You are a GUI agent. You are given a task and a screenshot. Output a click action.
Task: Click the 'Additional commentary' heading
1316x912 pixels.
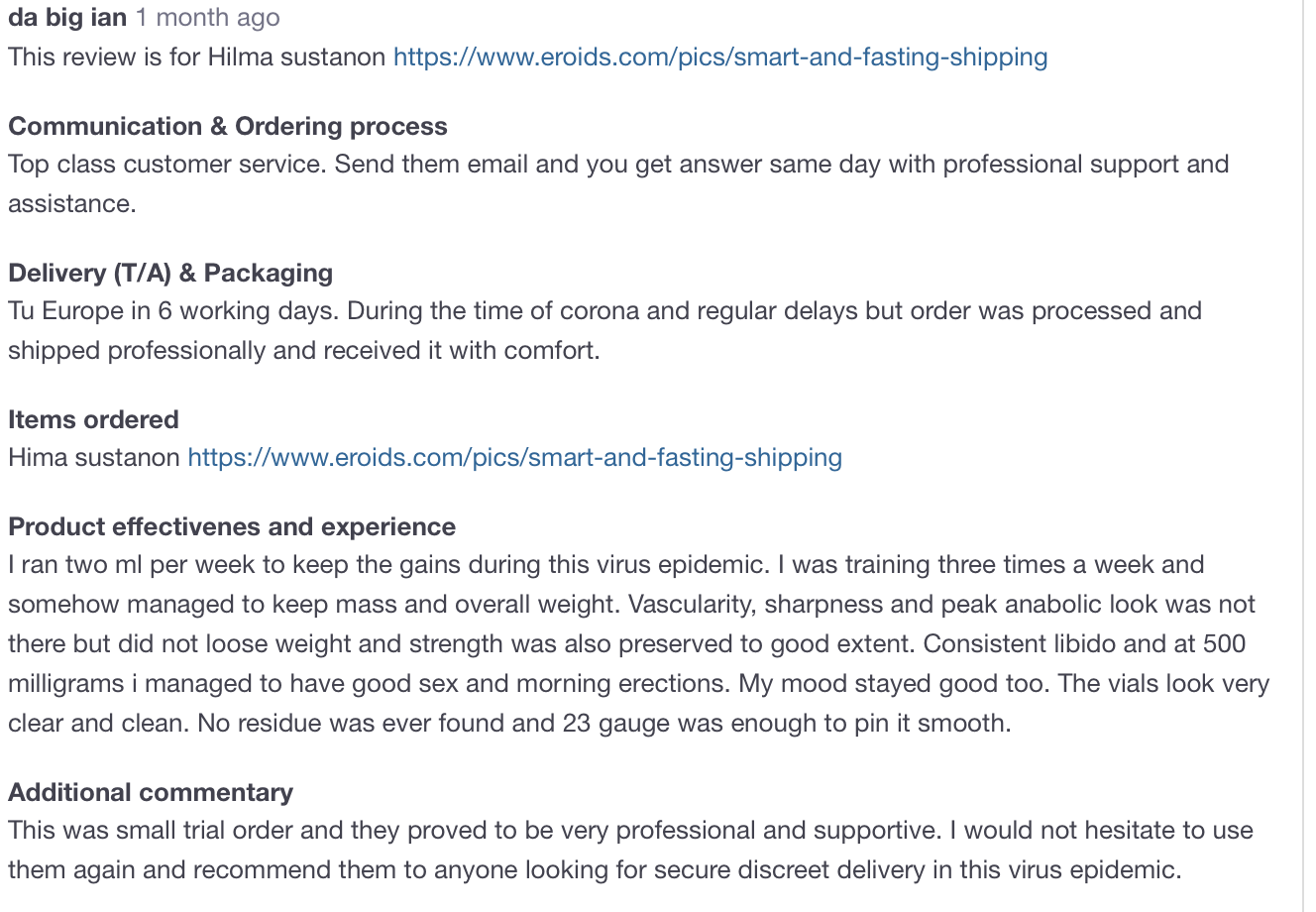coord(151,792)
